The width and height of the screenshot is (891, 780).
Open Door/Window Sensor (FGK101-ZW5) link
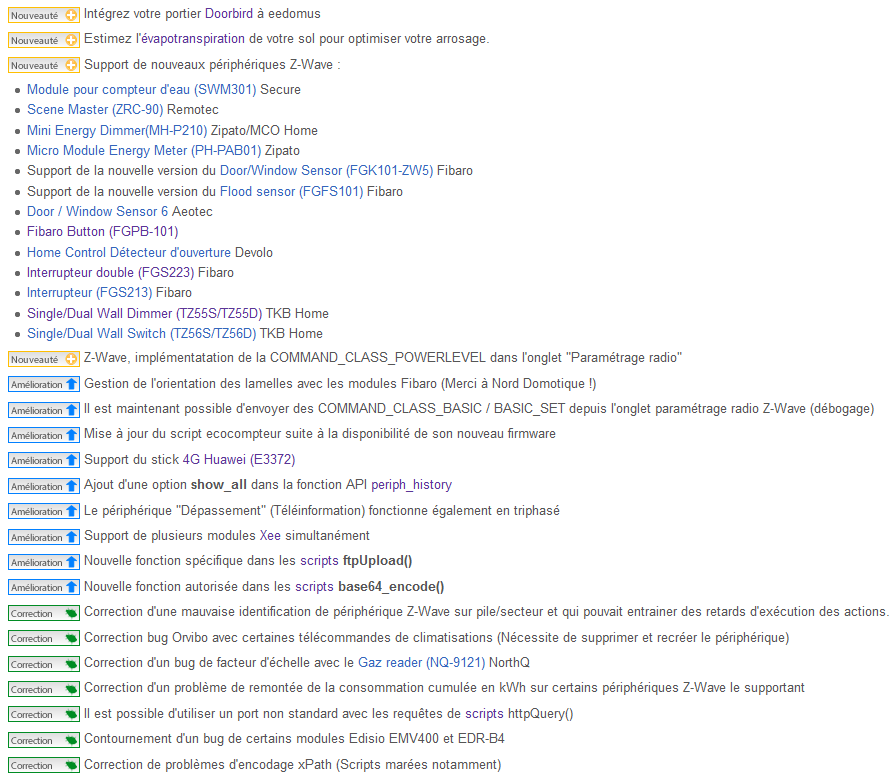coord(327,170)
